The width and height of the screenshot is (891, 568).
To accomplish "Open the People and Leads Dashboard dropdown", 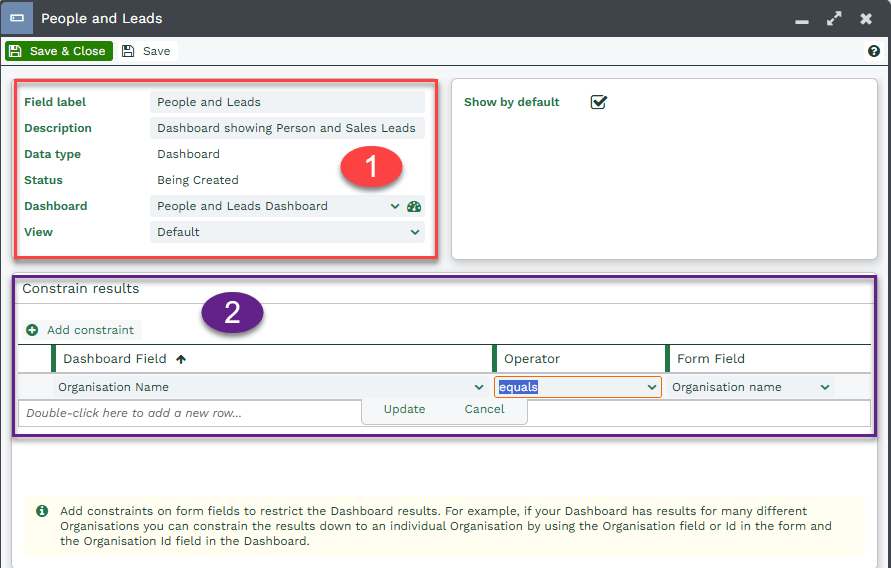I will (395, 206).
